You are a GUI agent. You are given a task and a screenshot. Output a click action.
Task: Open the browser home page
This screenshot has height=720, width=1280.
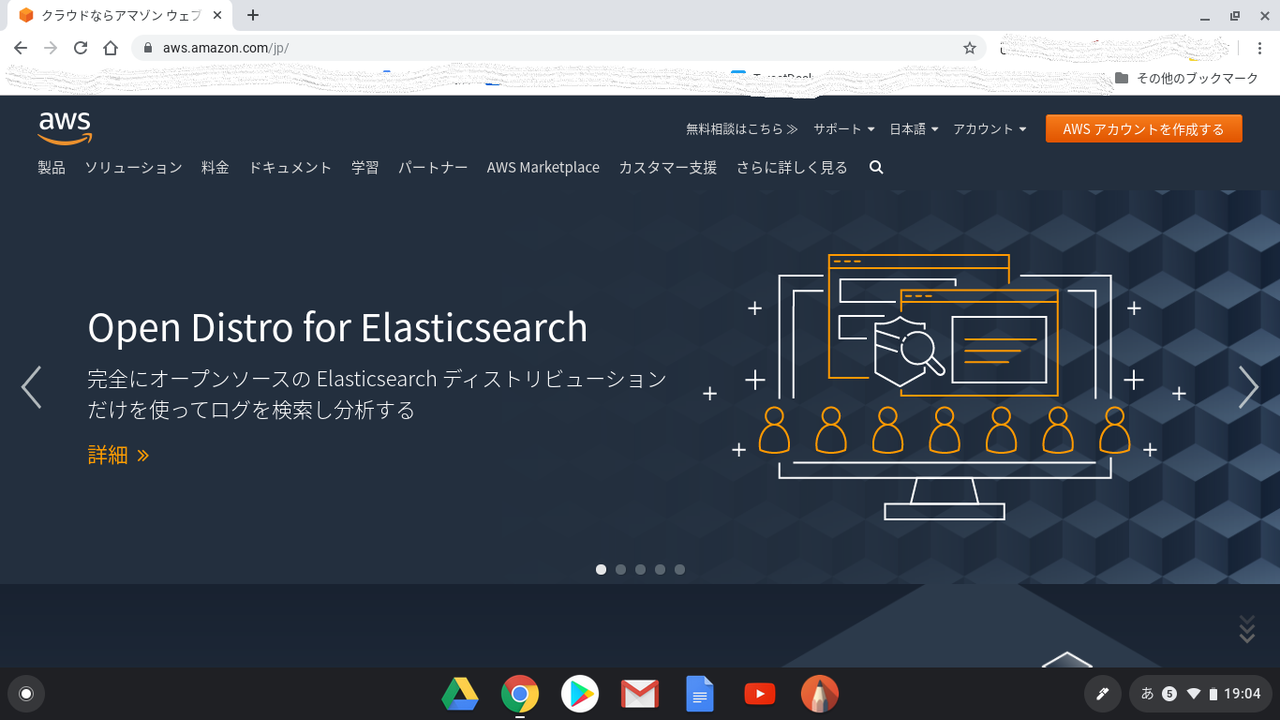111,48
